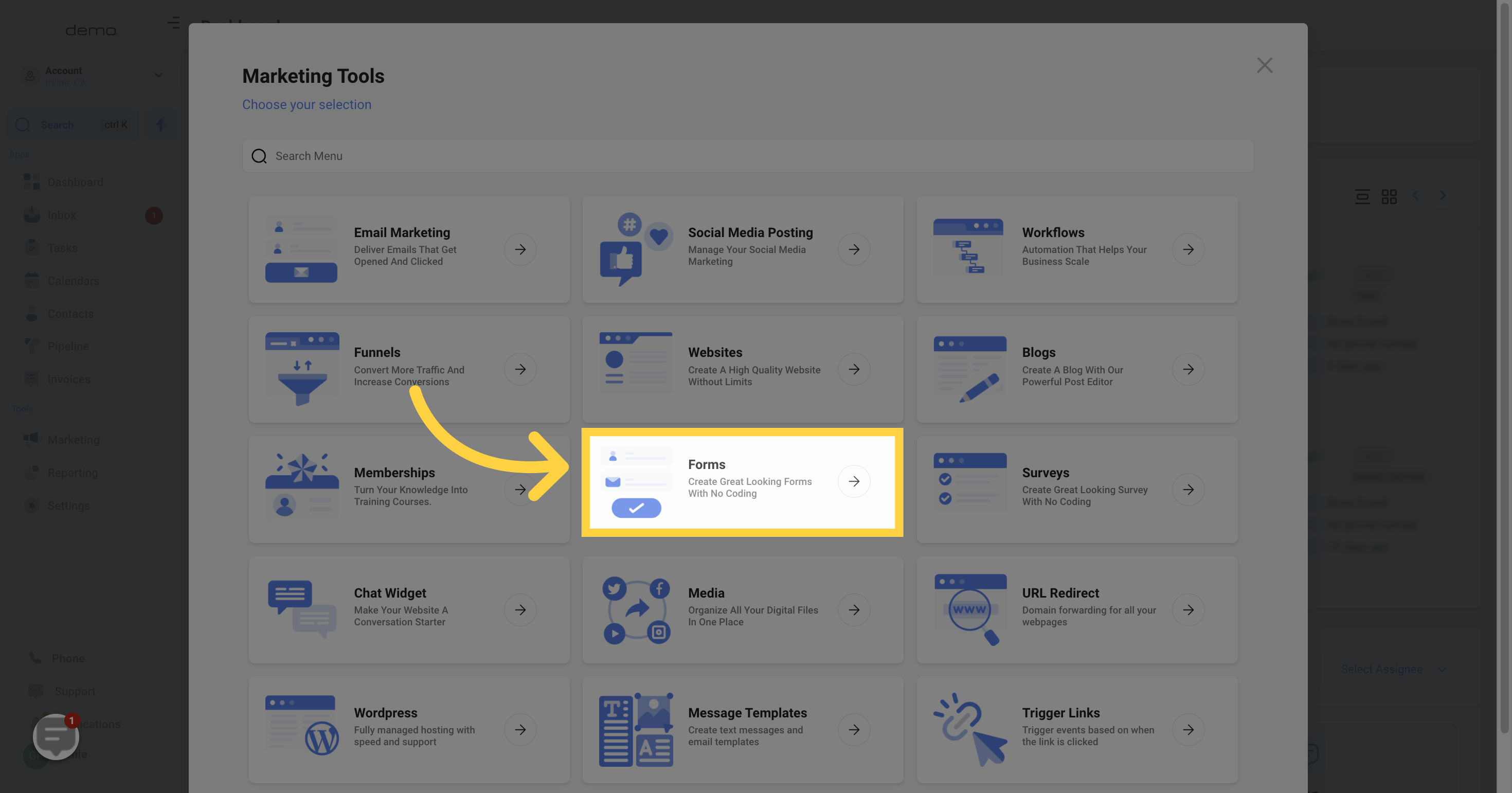Select the Message Templates card title
The image size is (1512, 793).
click(x=747, y=713)
